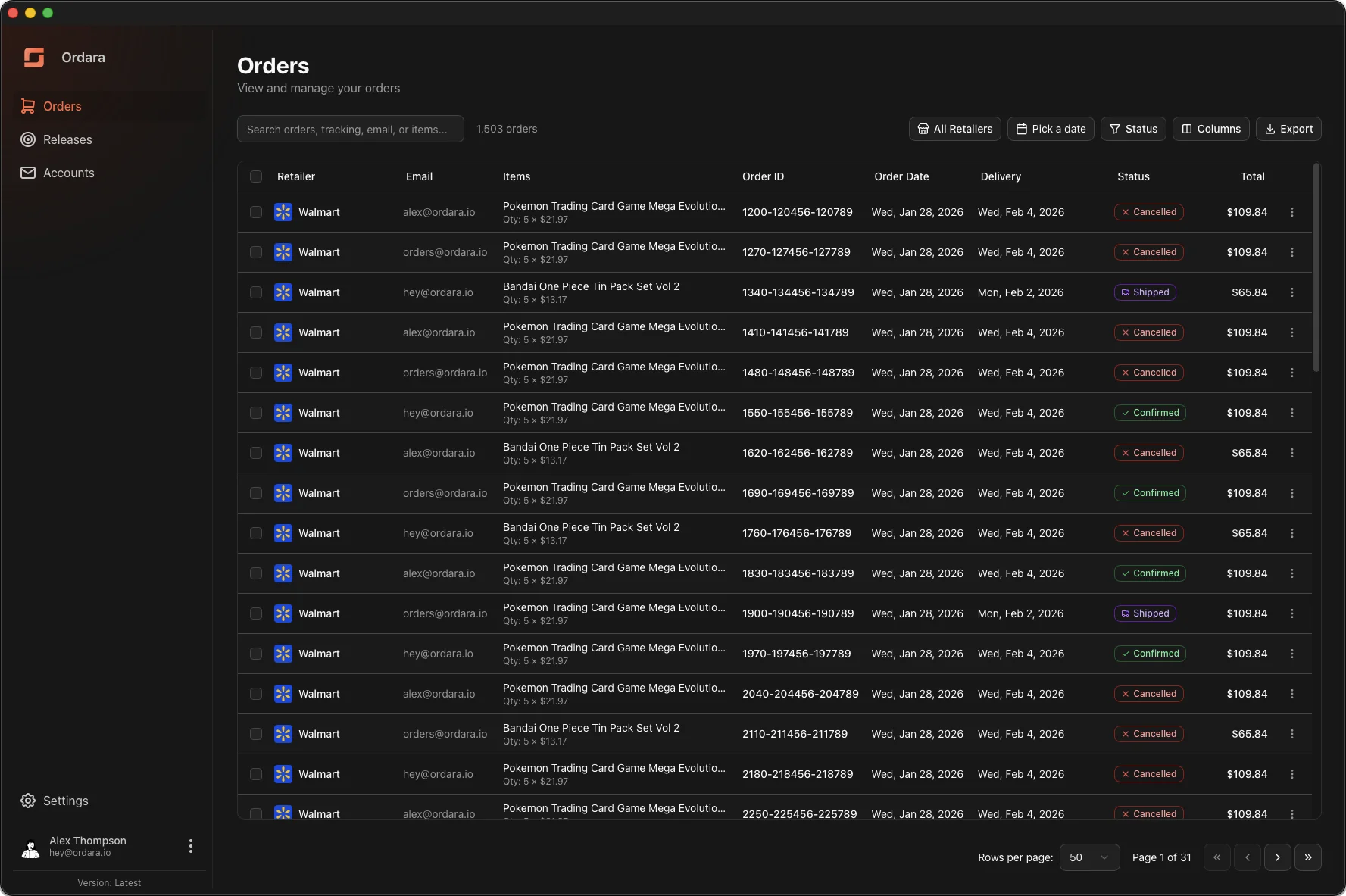Click the 'Page 1 of 31' text
The image size is (1346, 896).
click(1161, 857)
